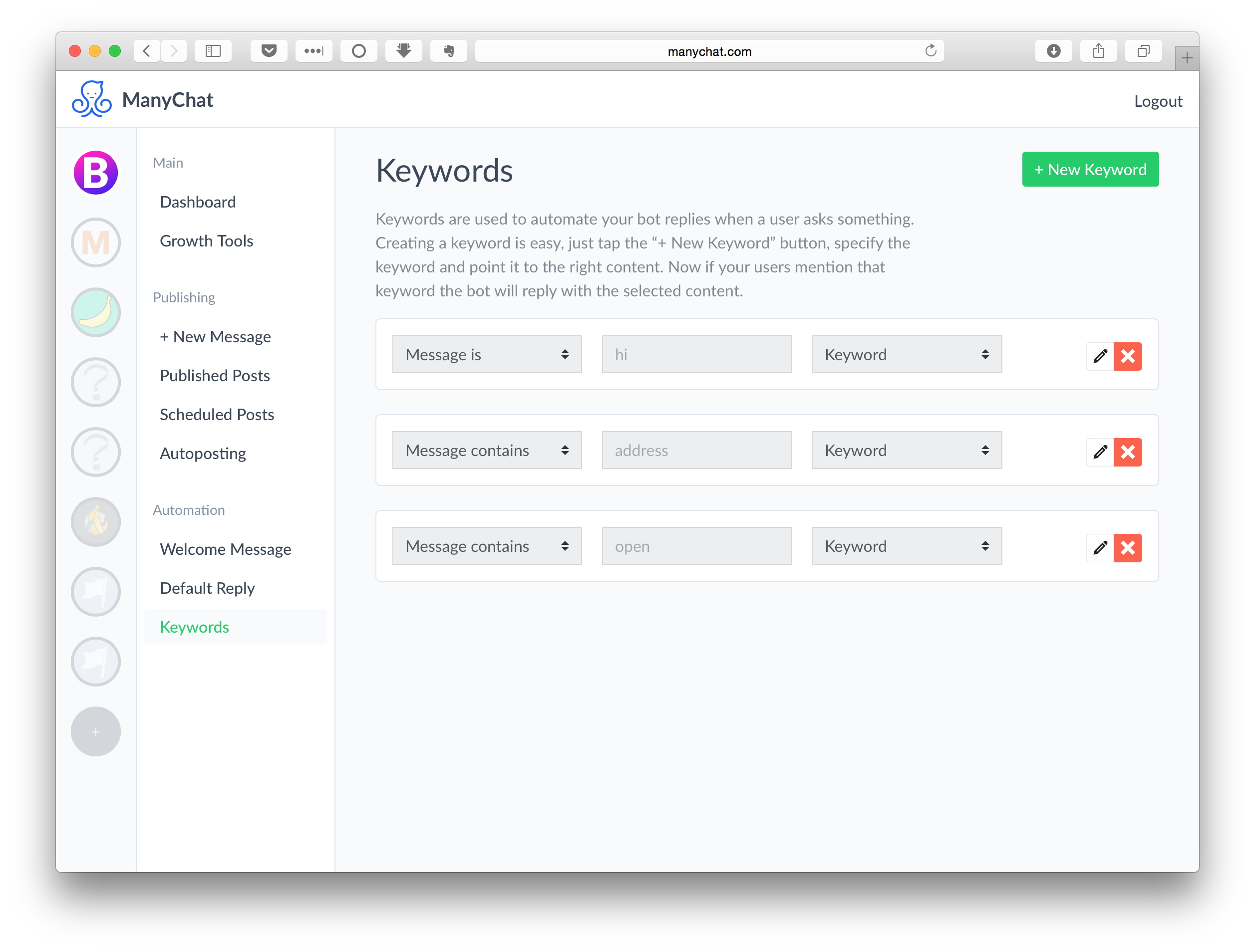
Task: Select the pink B bot avatar
Action: coord(96,172)
